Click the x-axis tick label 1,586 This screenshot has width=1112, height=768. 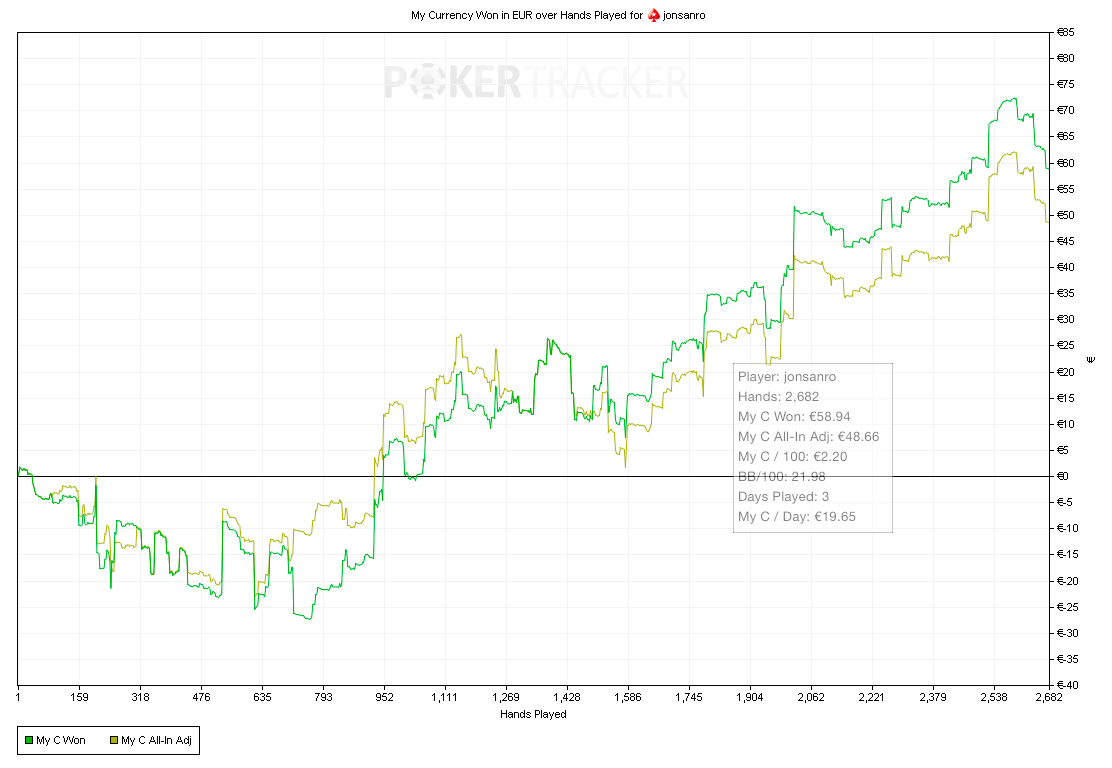click(628, 697)
